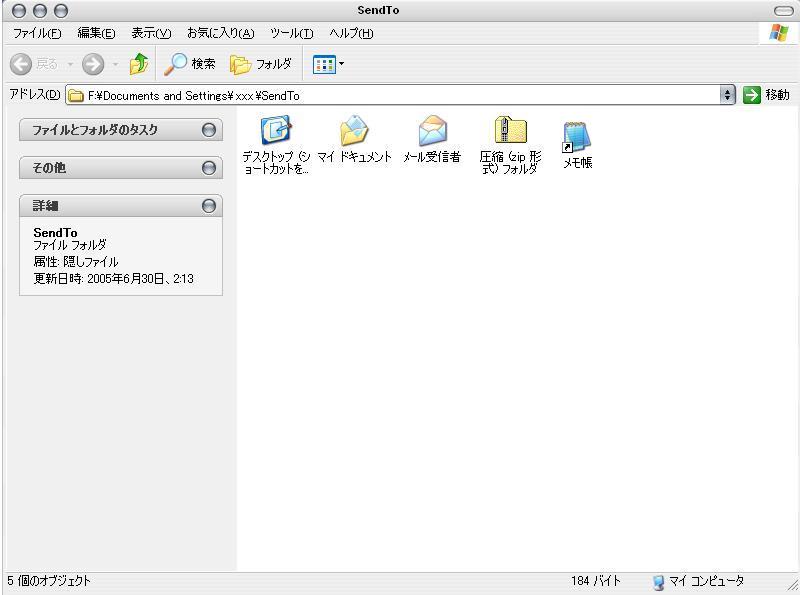Click the window resize grip corner
Viewport: 800px width, 595px height.
(792, 586)
